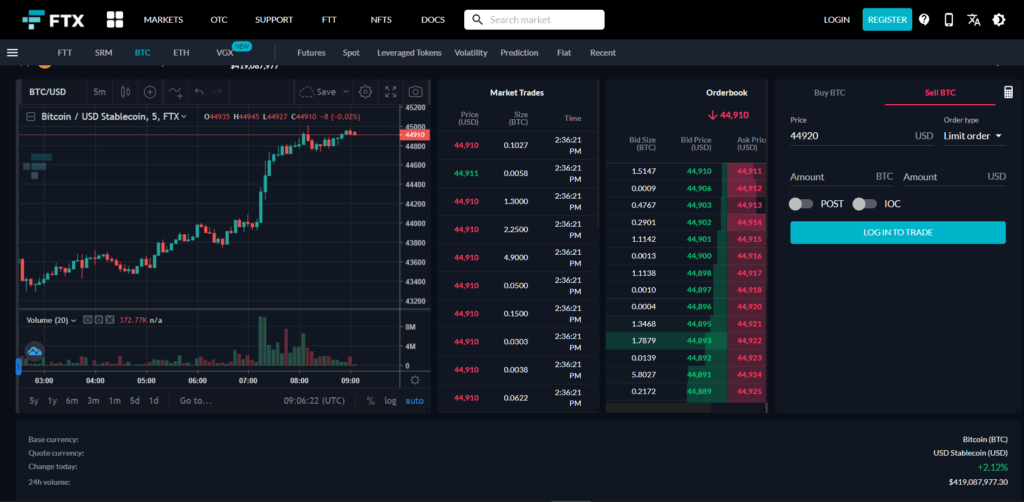
Task: Open the language translation icon
Action: (974, 20)
